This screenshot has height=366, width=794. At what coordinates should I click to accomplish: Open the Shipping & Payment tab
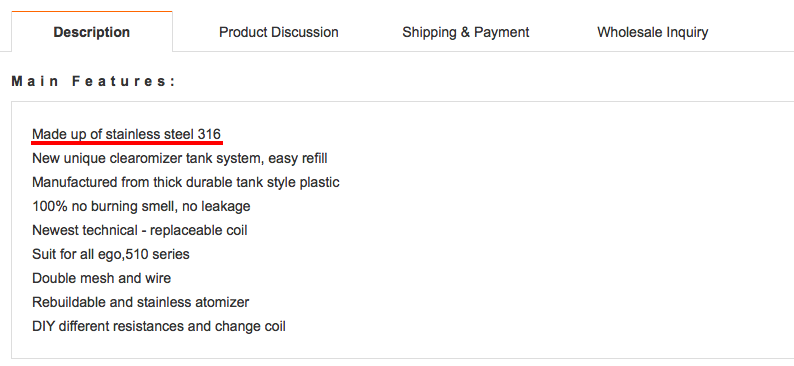465,32
